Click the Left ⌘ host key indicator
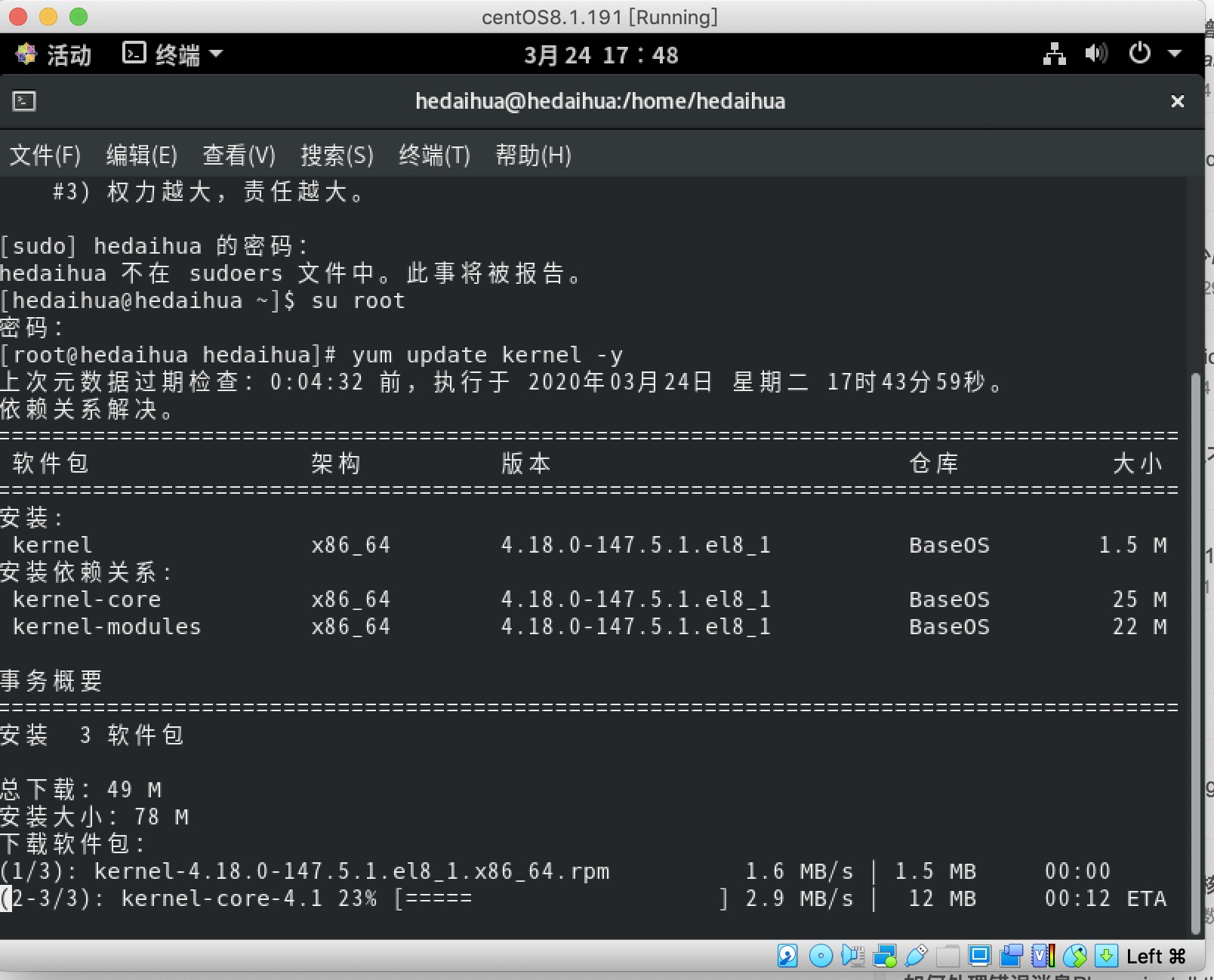This screenshot has height=980, width=1214. [1156, 957]
